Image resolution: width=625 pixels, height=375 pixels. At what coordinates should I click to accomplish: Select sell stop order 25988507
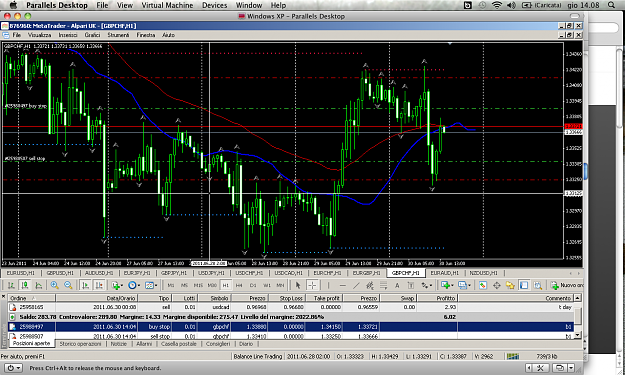tap(291, 336)
